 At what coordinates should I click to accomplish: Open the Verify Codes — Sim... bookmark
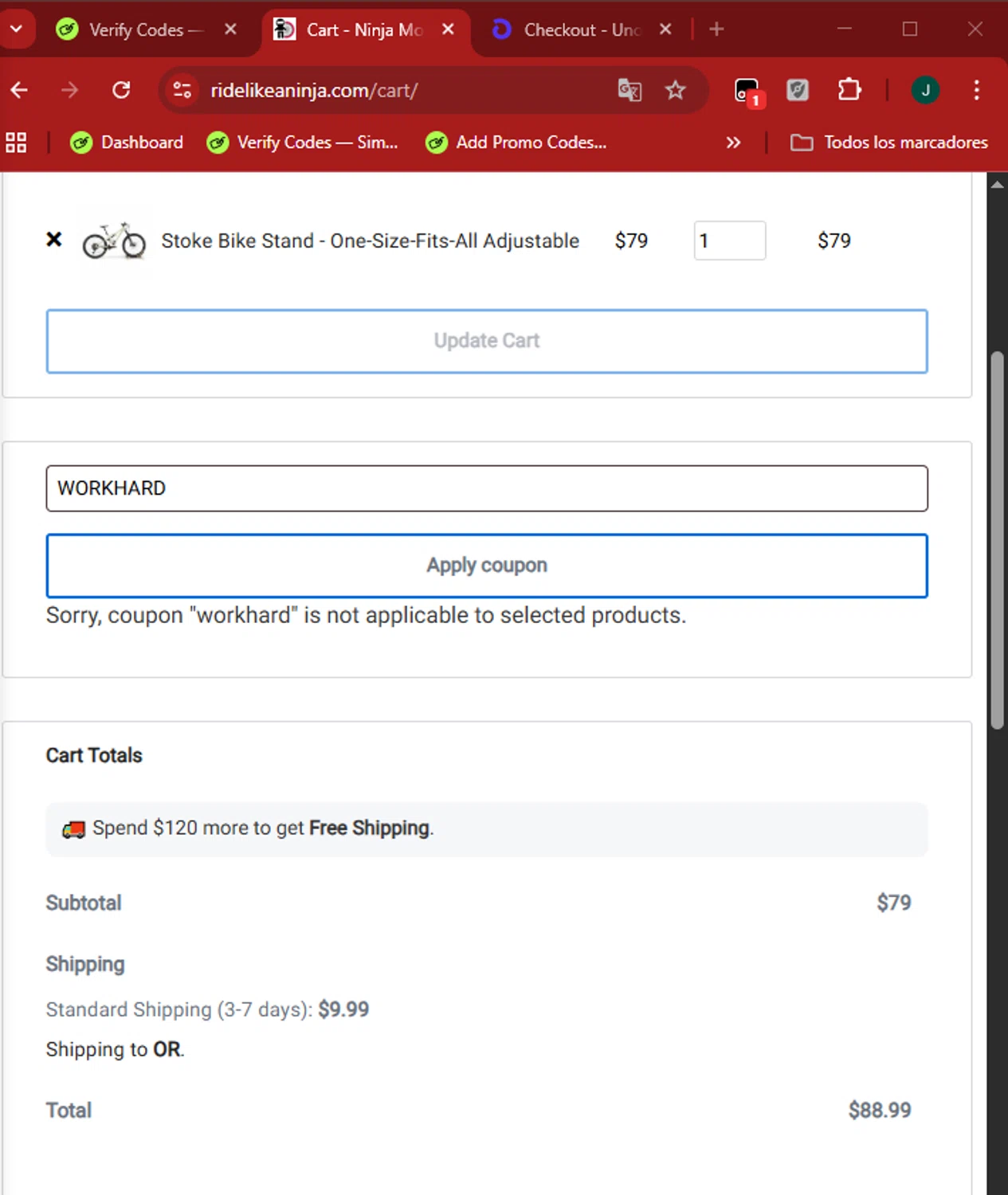pos(303,143)
